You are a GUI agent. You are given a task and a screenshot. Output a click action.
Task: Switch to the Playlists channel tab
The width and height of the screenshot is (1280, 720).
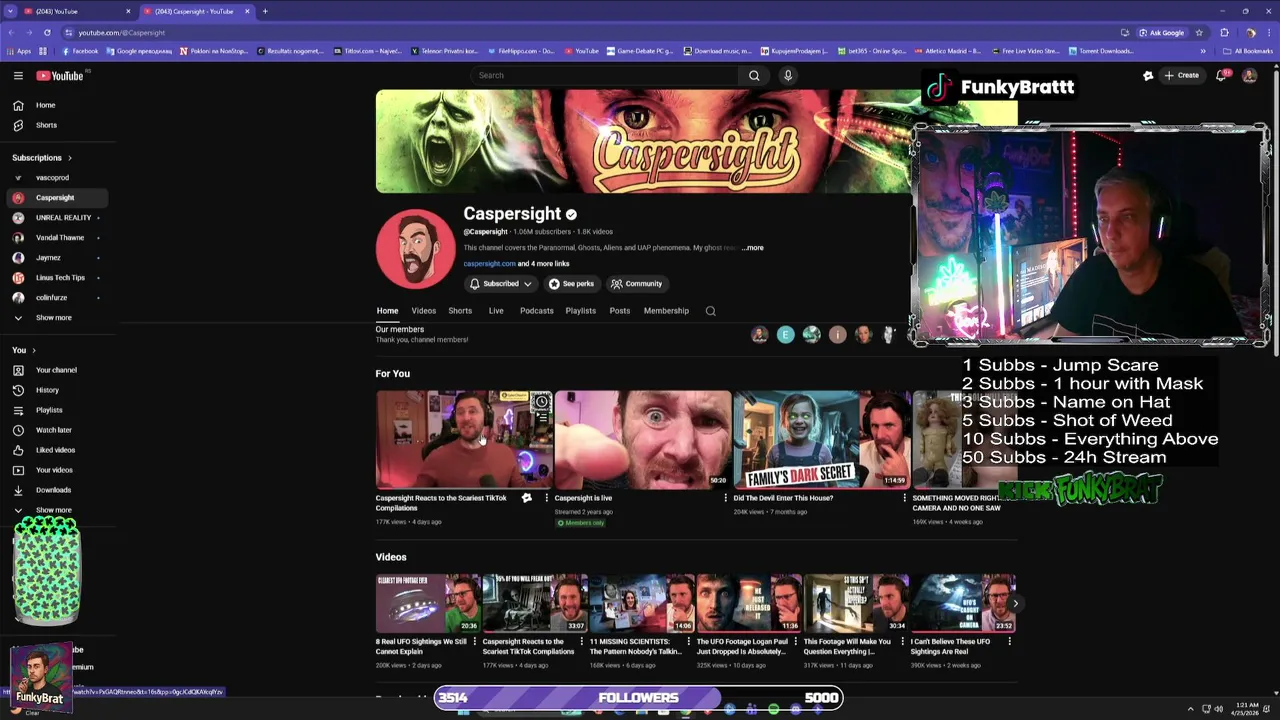coord(581,311)
